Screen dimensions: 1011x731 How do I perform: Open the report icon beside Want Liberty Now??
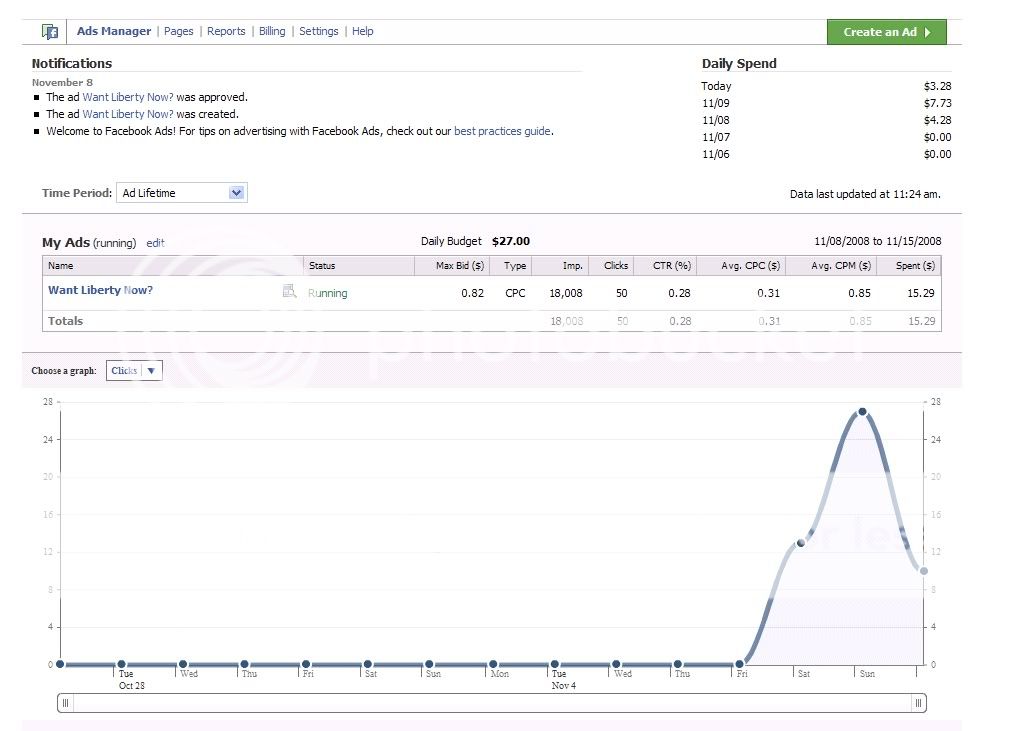(x=290, y=291)
